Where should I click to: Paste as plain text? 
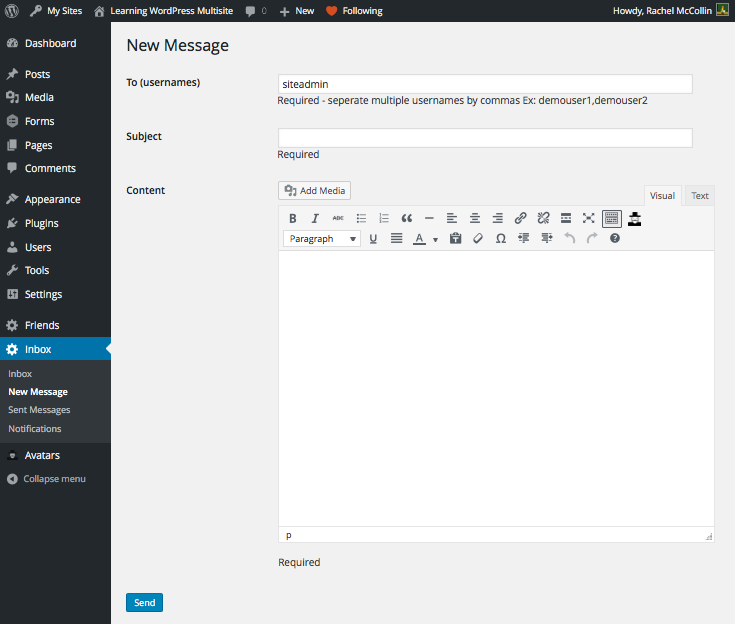point(455,239)
